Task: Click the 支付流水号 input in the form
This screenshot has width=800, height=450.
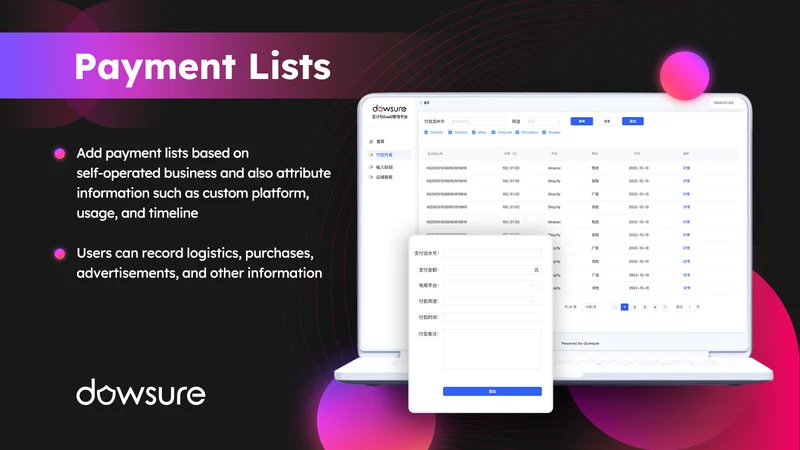Action: click(492, 253)
